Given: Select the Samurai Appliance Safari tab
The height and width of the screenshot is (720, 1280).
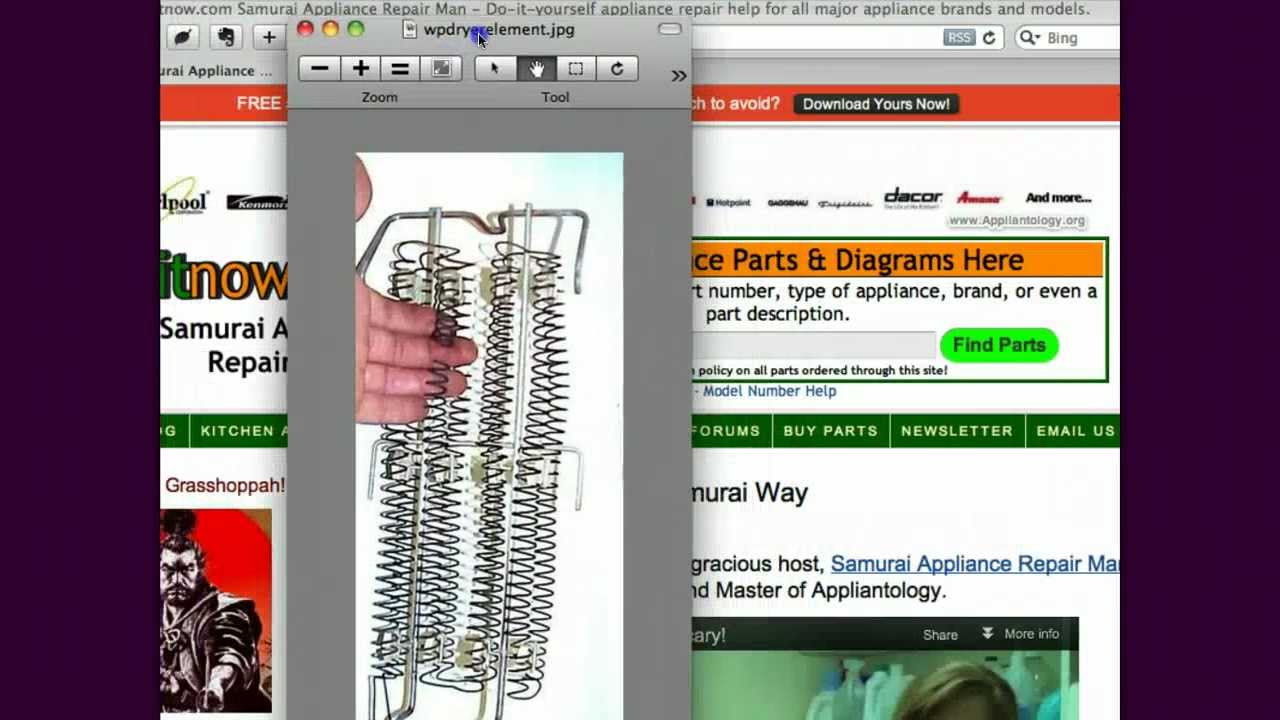Looking at the screenshot, I should [215, 71].
